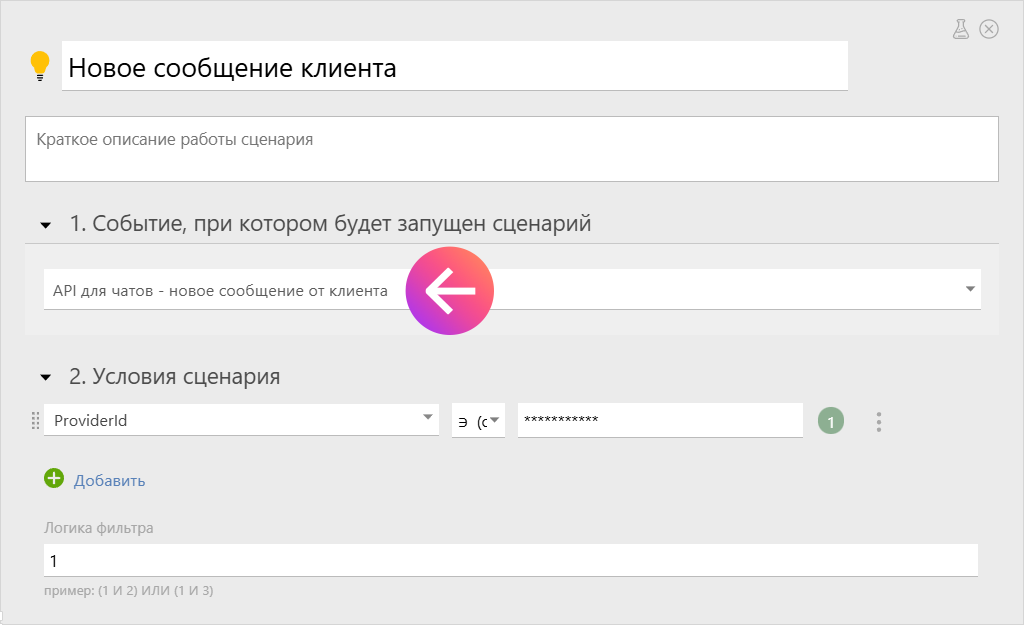Click the pink circular left-arrow icon
The image size is (1024, 625).
coord(449,291)
